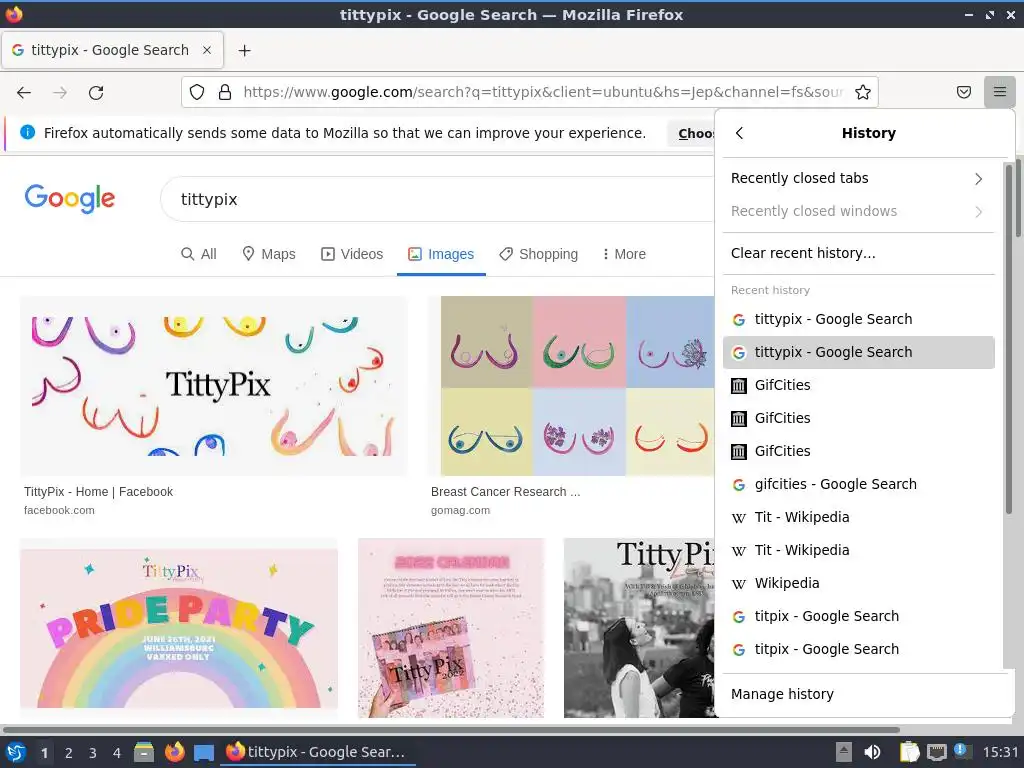Open the Wikipedia history entry
This screenshot has width=1024, height=768.
[x=858, y=583]
